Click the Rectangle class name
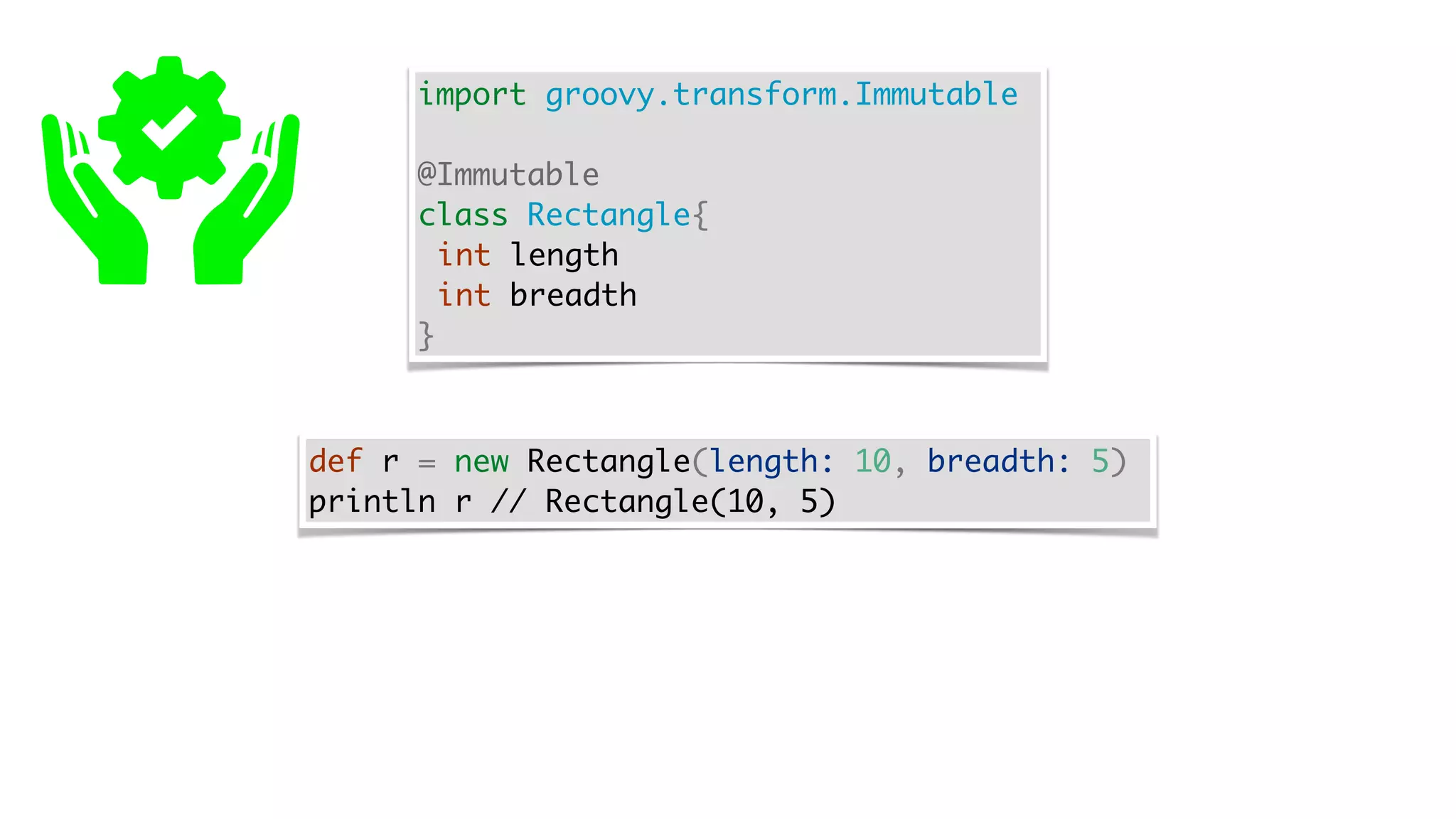The height and width of the screenshot is (819, 1456). 609,215
